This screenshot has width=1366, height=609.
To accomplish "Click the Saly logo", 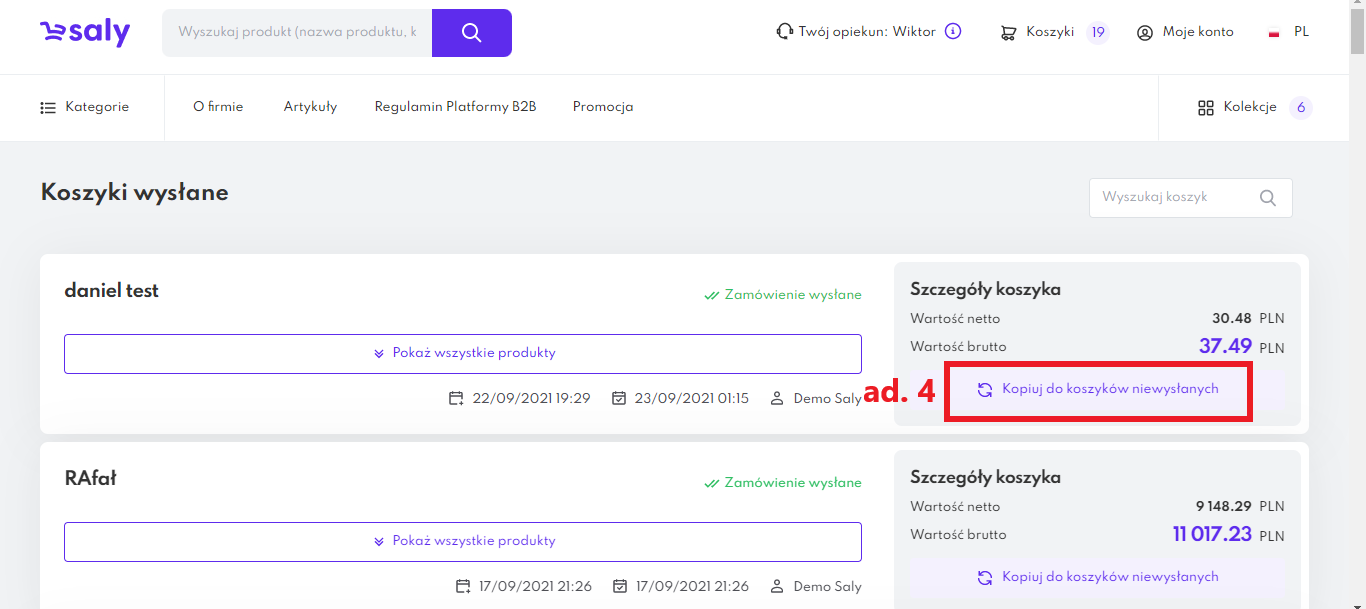I will pos(85,33).
